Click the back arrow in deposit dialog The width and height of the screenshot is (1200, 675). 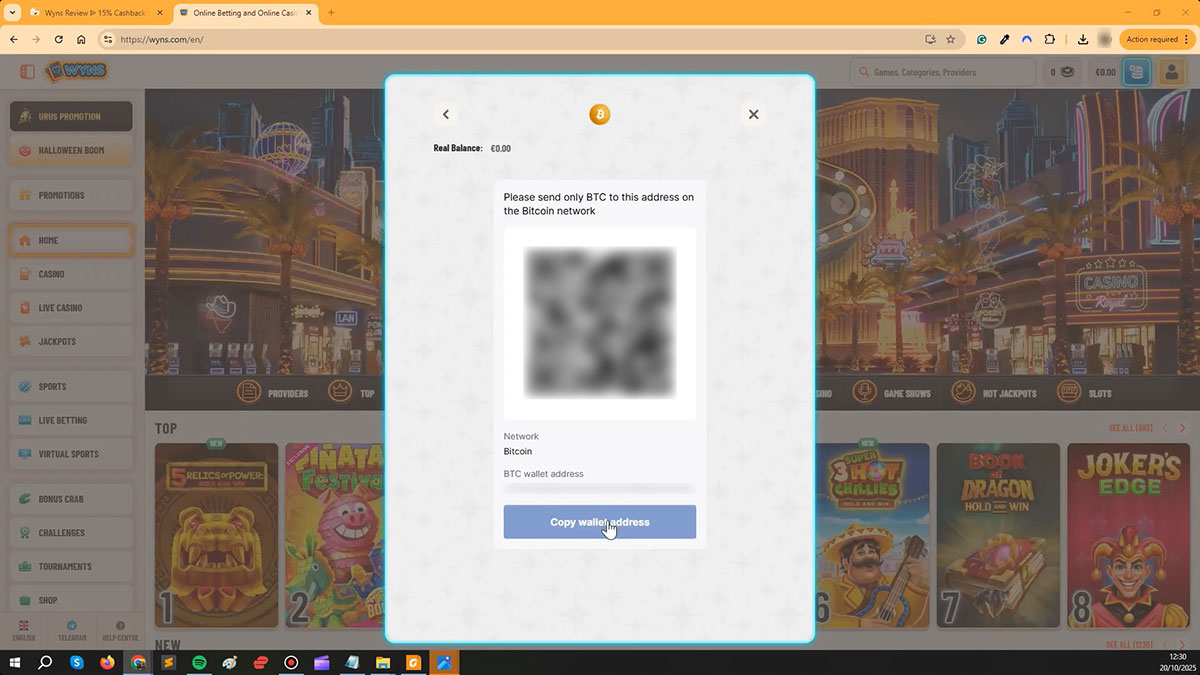[446, 115]
